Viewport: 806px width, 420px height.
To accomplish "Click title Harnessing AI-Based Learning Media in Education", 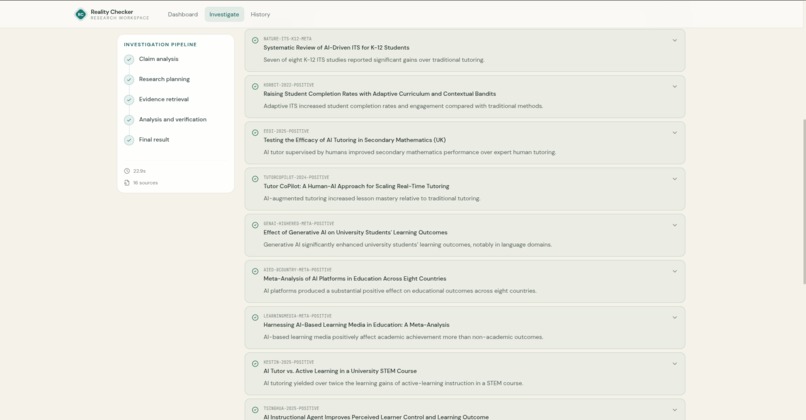I will click(356, 325).
